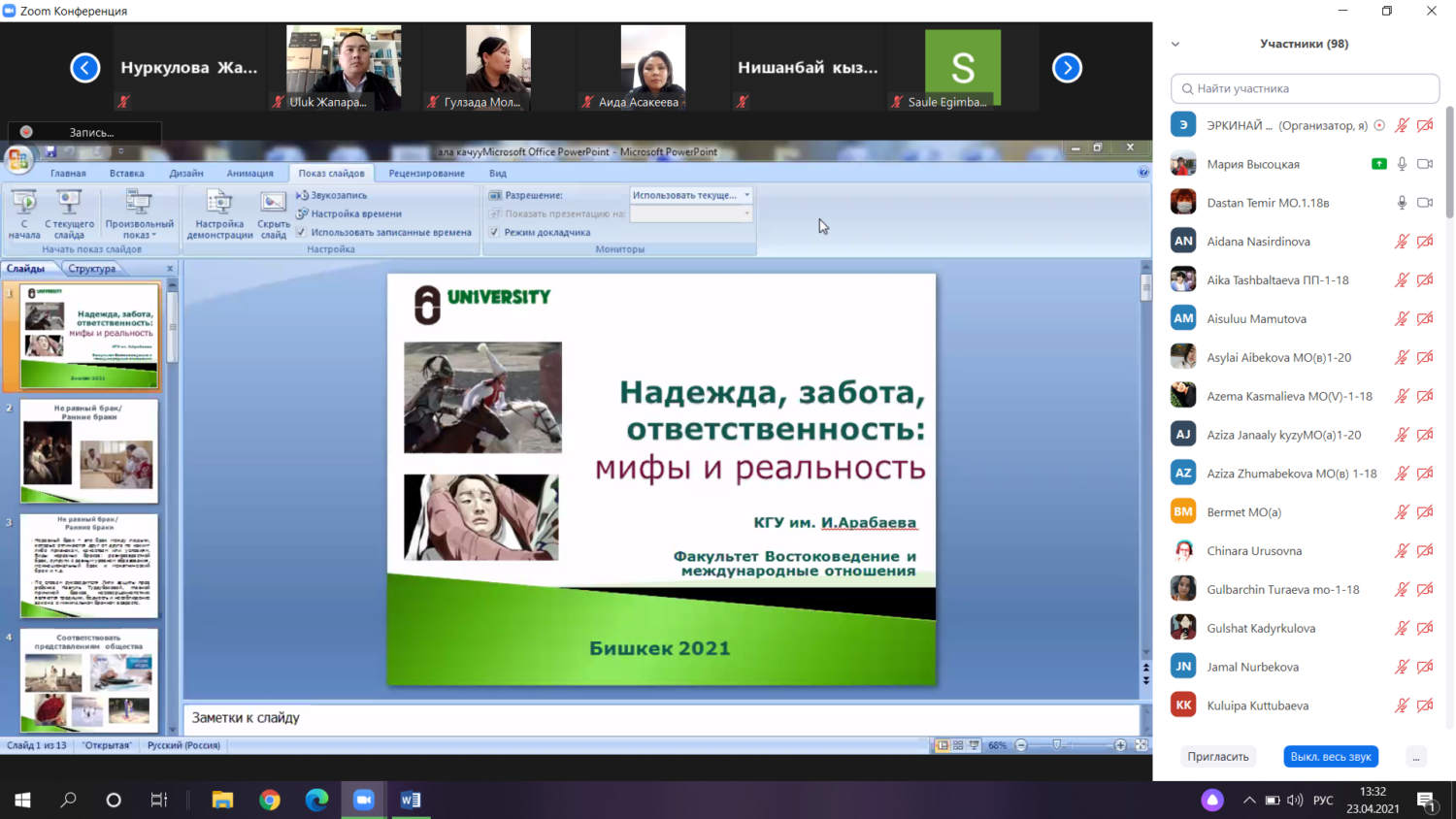Switch to the 'Дизайн' ribbon tab

pos(186,173)
